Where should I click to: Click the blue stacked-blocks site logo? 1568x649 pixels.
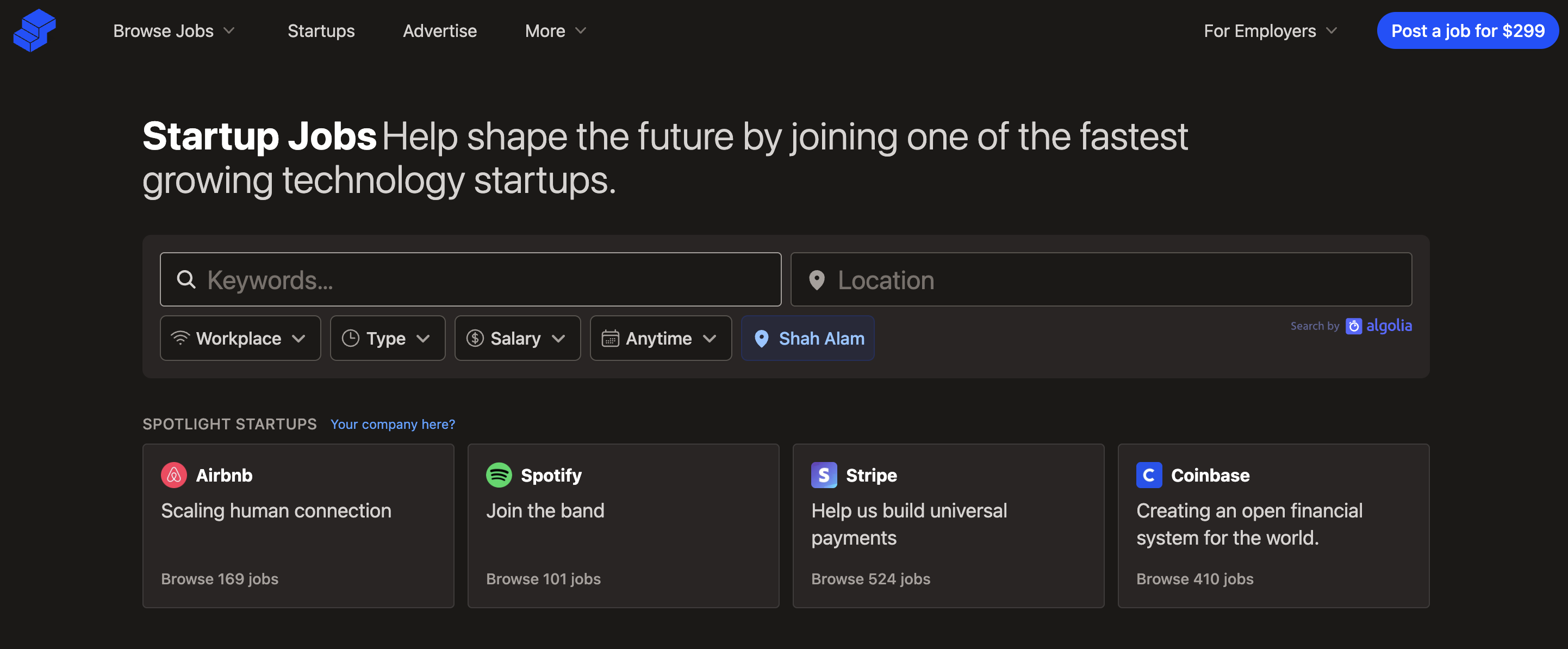pyautogui.click(x=35, y=30)
